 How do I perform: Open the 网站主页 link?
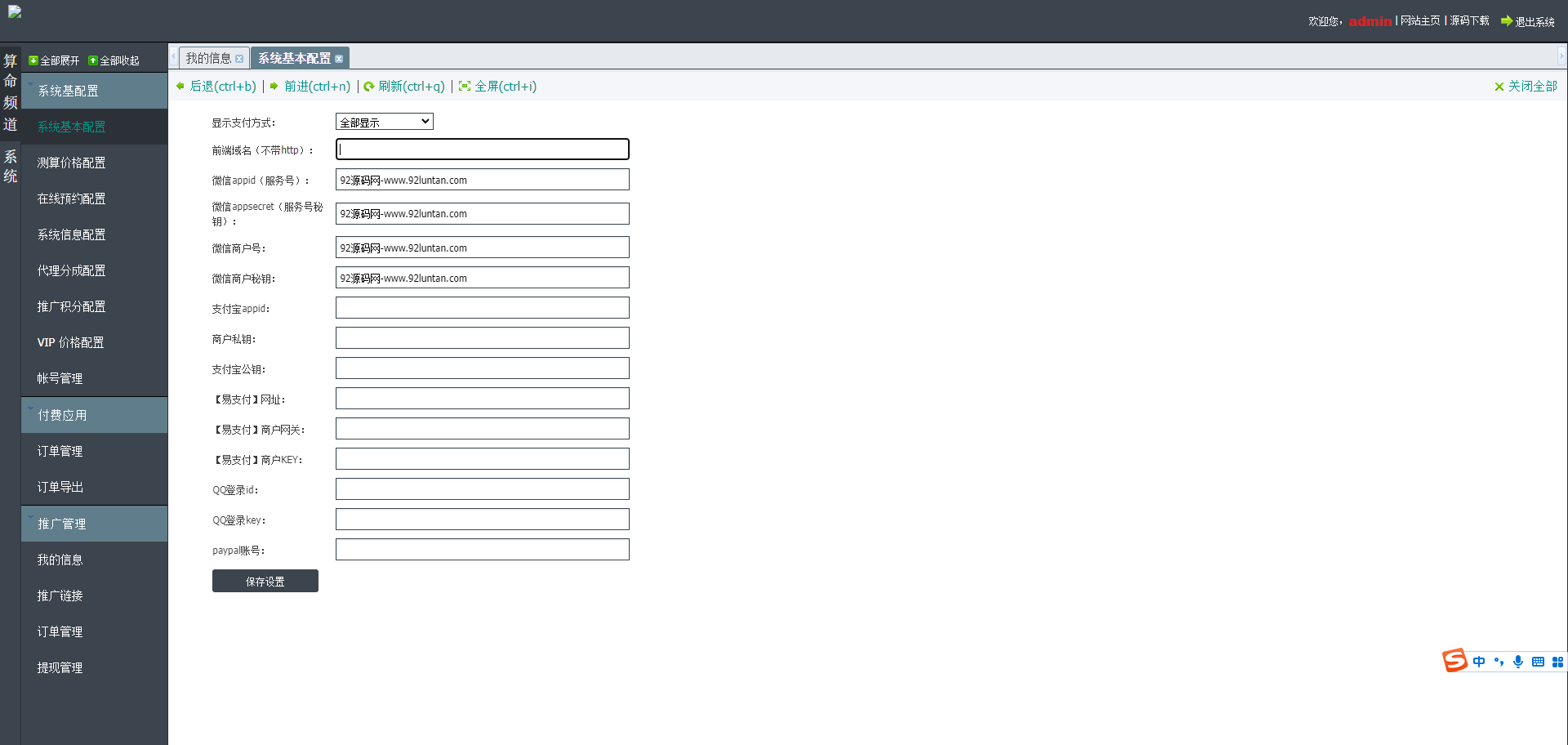pyautogui.click(x=1420, y=20)
